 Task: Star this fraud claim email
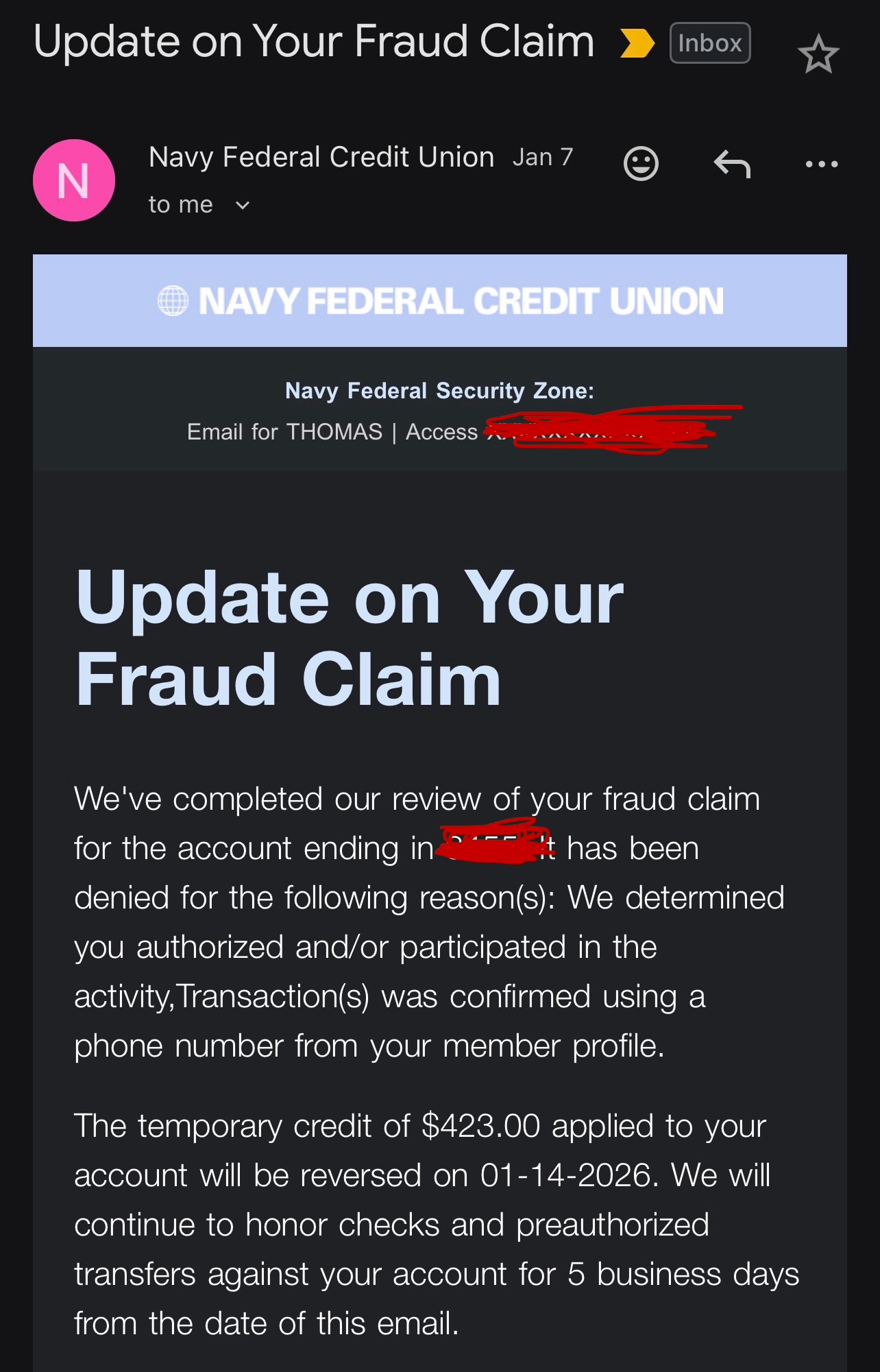818,54
